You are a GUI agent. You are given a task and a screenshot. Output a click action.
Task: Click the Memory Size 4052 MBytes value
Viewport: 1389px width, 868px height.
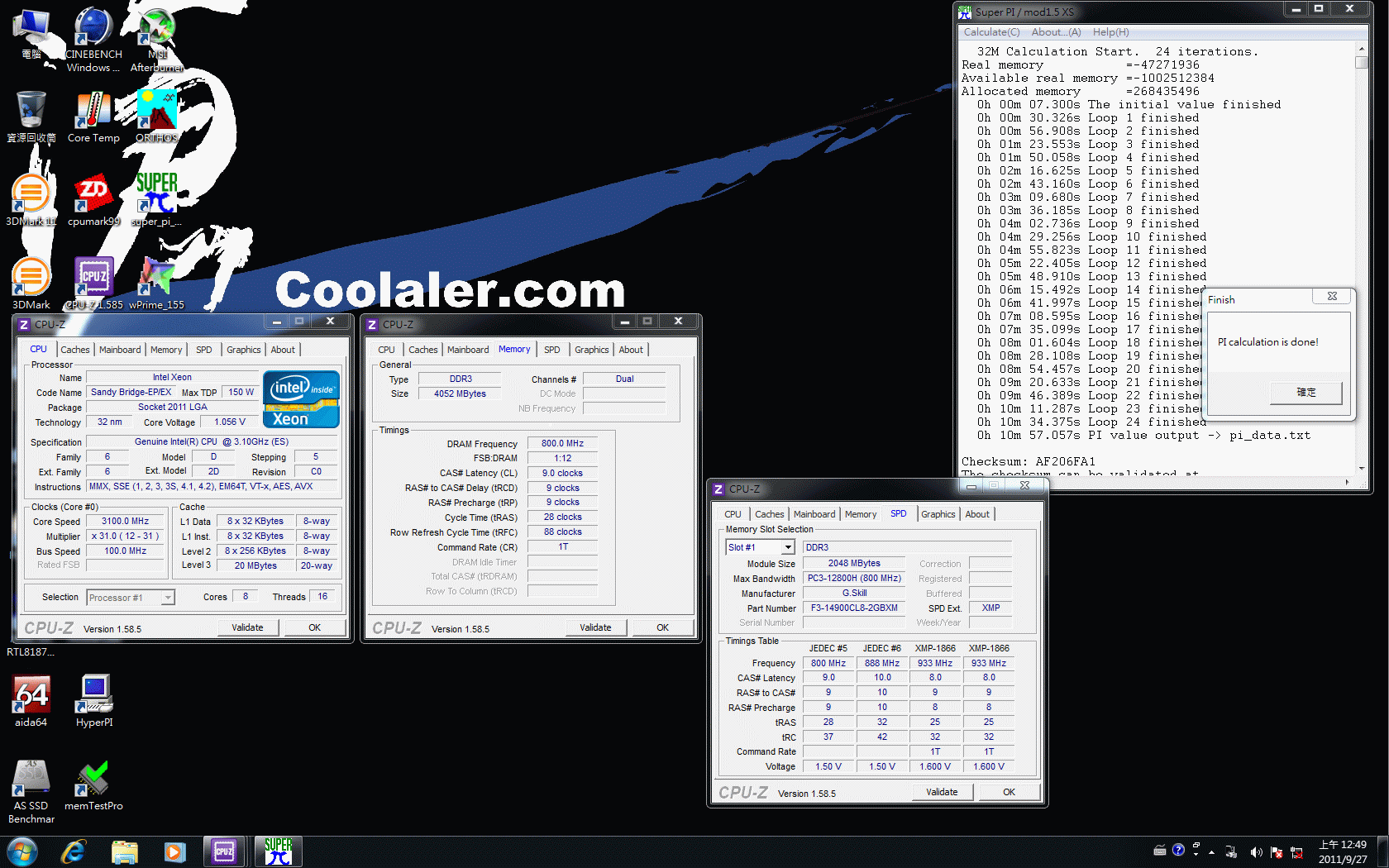pyautogui.click(x=460, y=394)
